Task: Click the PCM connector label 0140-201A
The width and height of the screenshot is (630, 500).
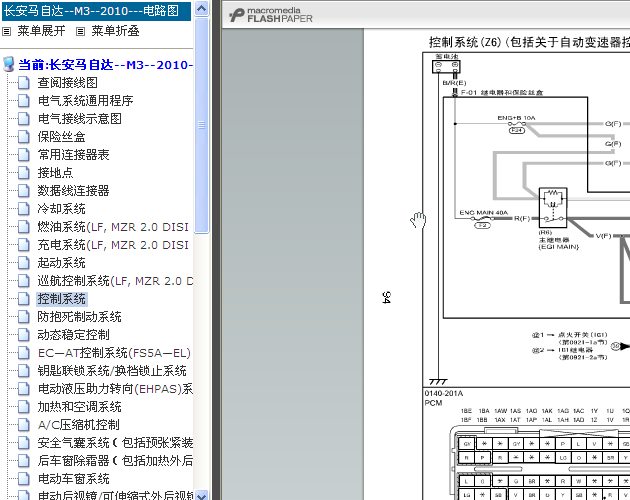Action: 444,393
